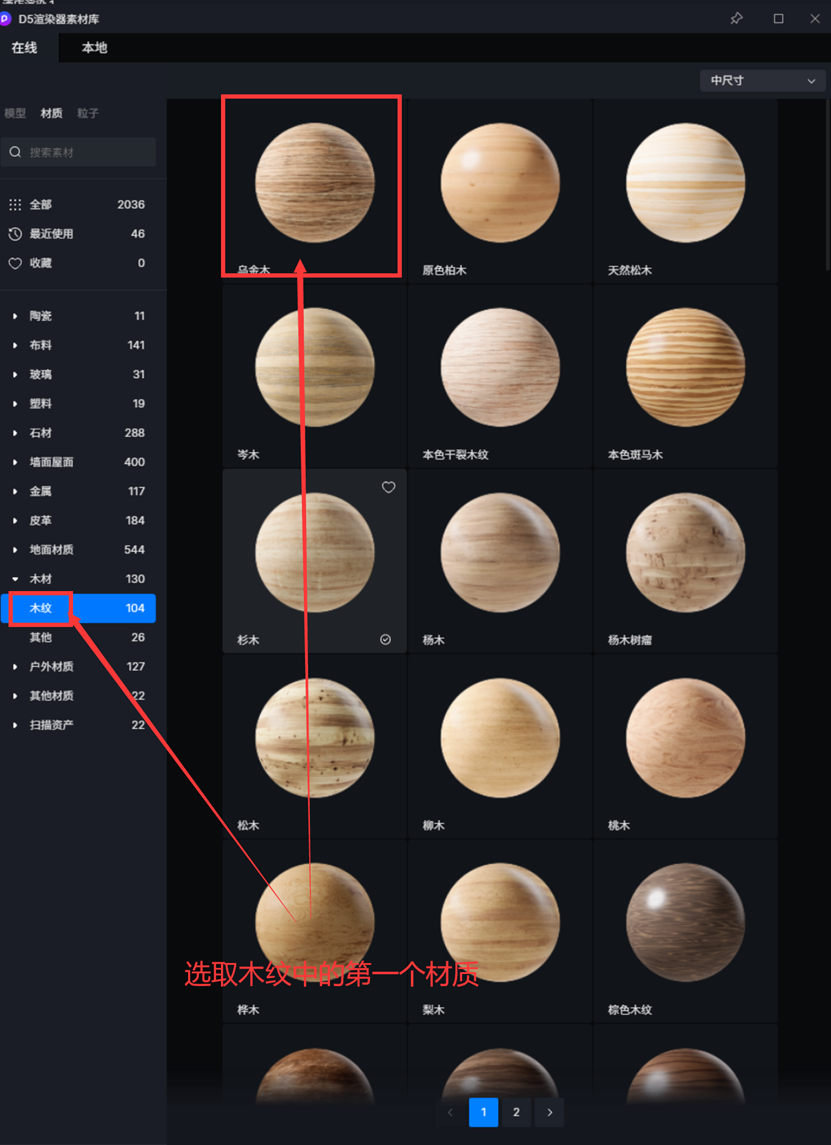Screen dimensions: 831x1145
Task: Click the 搜索素材 search field
Action: click(x=78, y=152)
